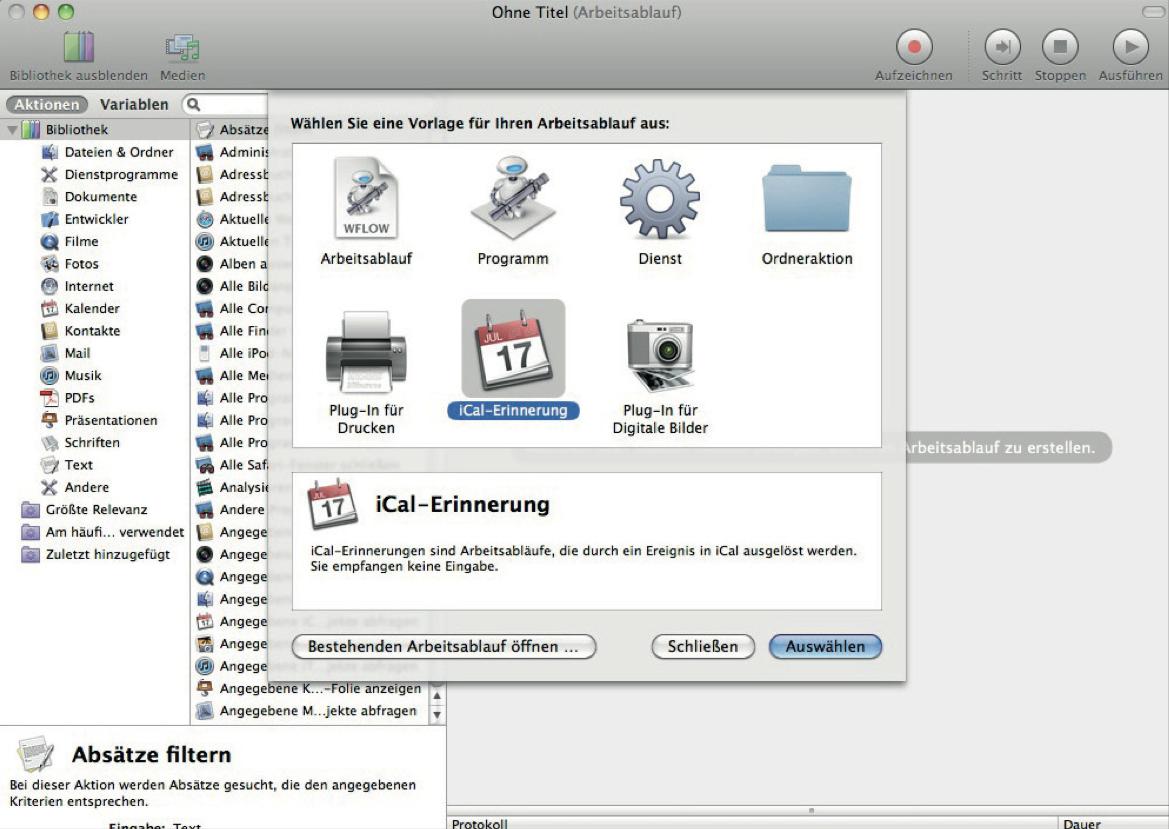Screen dimensions: 1169x829
Task: Select Angegebene K...-Folie anzeigen action
Action: tap(309, 689)
